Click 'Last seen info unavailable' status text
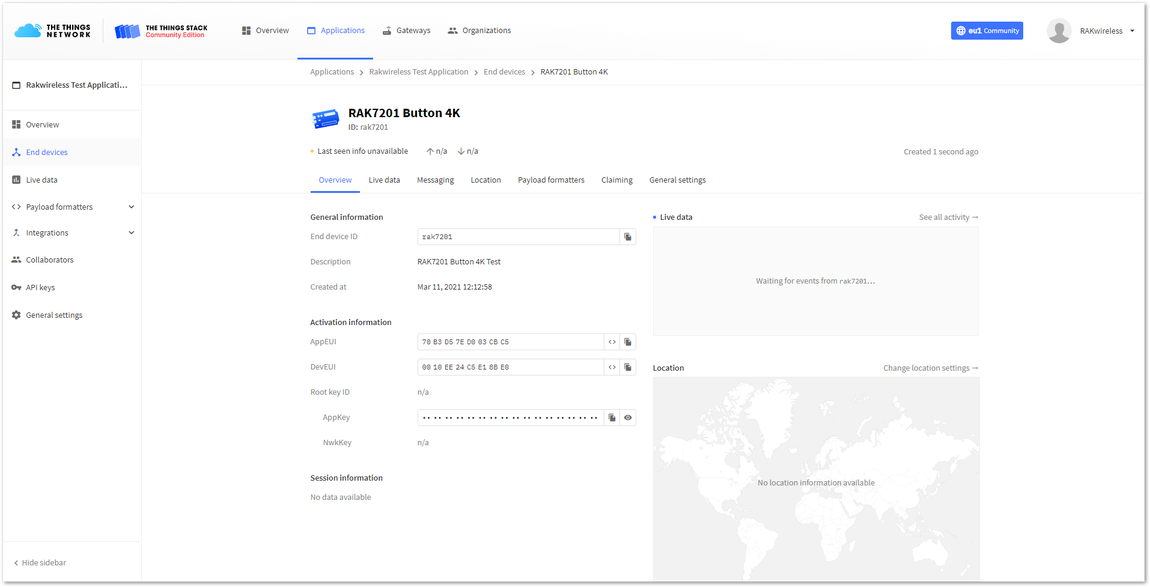Viewport: 1150px width, 587px height. 362,151
